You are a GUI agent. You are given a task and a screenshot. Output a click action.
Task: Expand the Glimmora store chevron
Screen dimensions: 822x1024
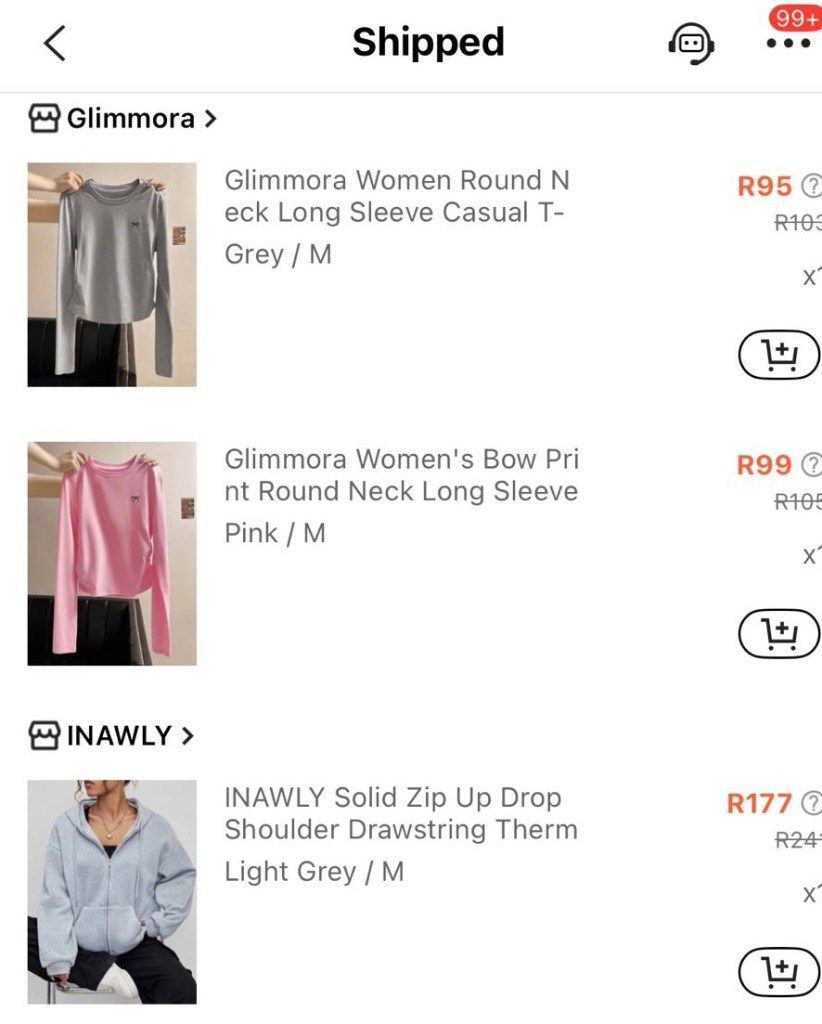pos(209,119)
